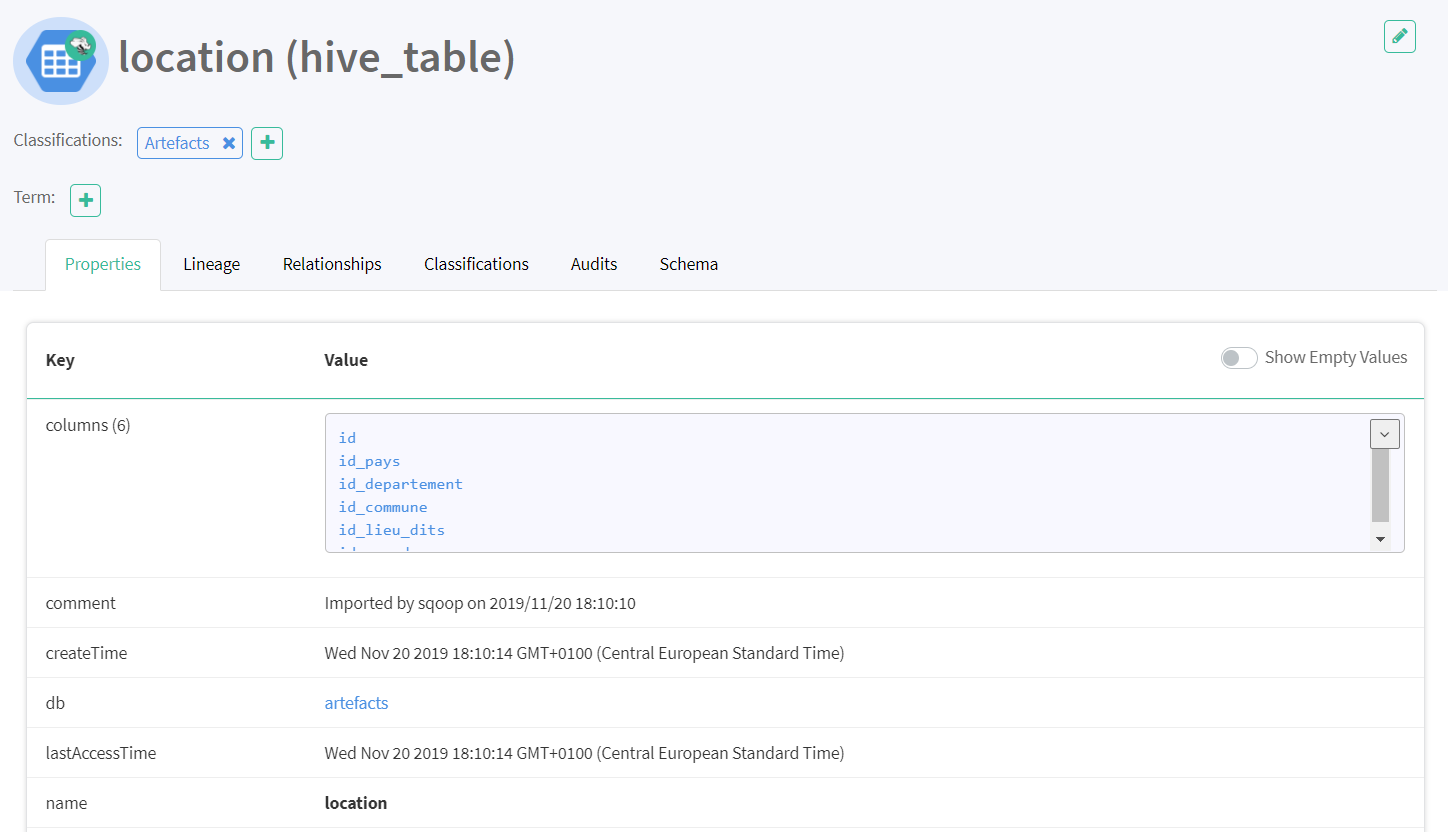
Task: View the Audits tab
Action: [594, 265]
